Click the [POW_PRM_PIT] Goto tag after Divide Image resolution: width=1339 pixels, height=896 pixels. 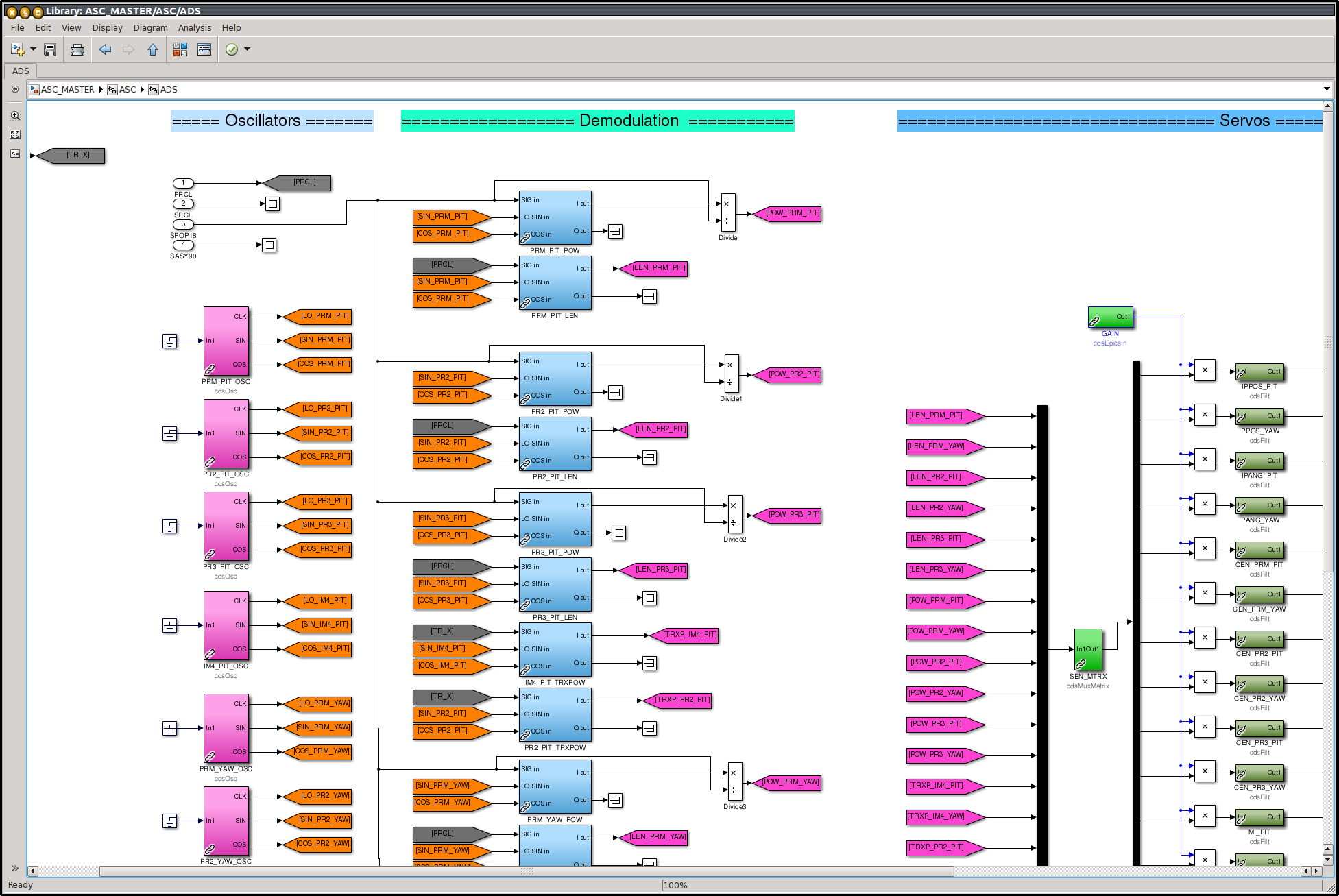[x=786, y=213]
